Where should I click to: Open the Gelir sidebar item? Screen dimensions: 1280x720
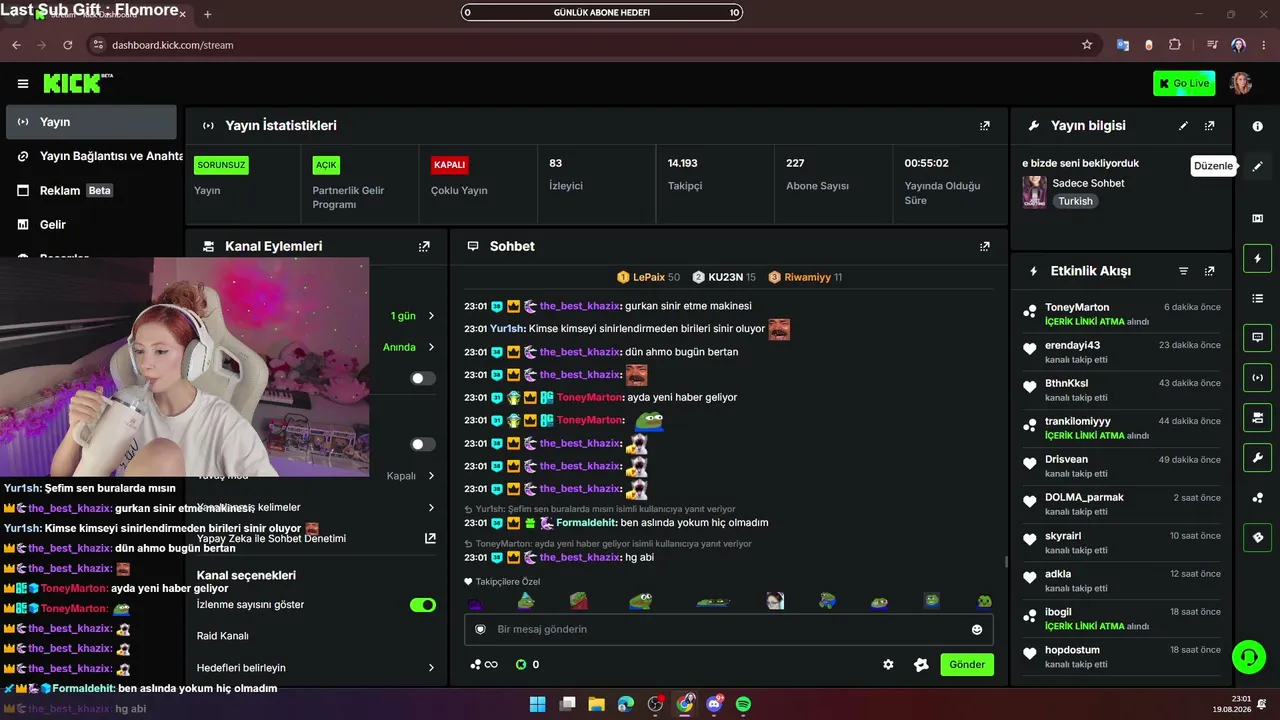coord(91,225)
